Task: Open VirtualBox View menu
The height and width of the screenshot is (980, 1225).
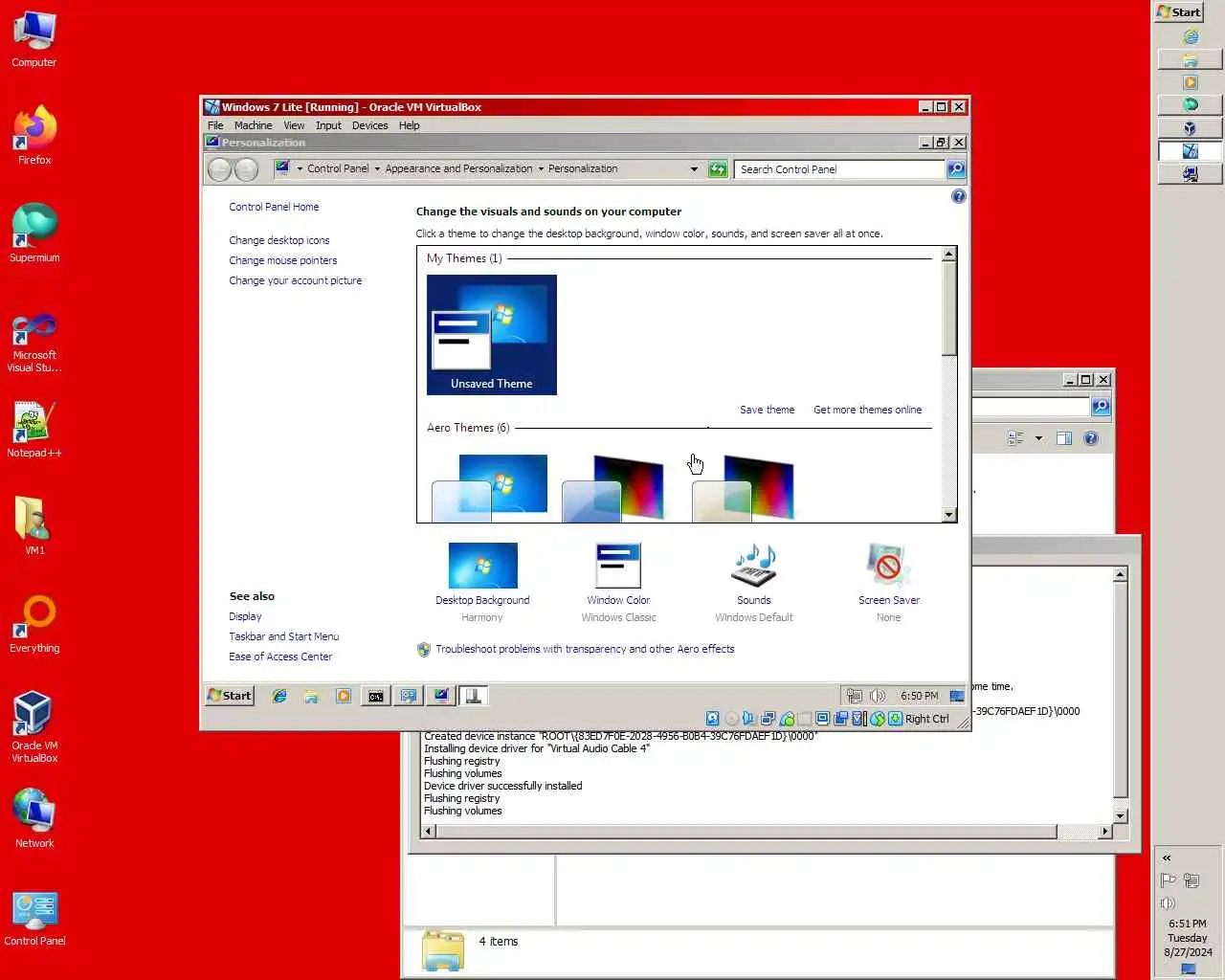Action: 294,125
